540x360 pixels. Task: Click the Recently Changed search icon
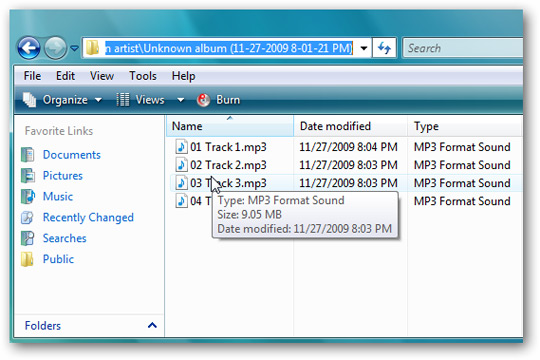coord(28,217)
